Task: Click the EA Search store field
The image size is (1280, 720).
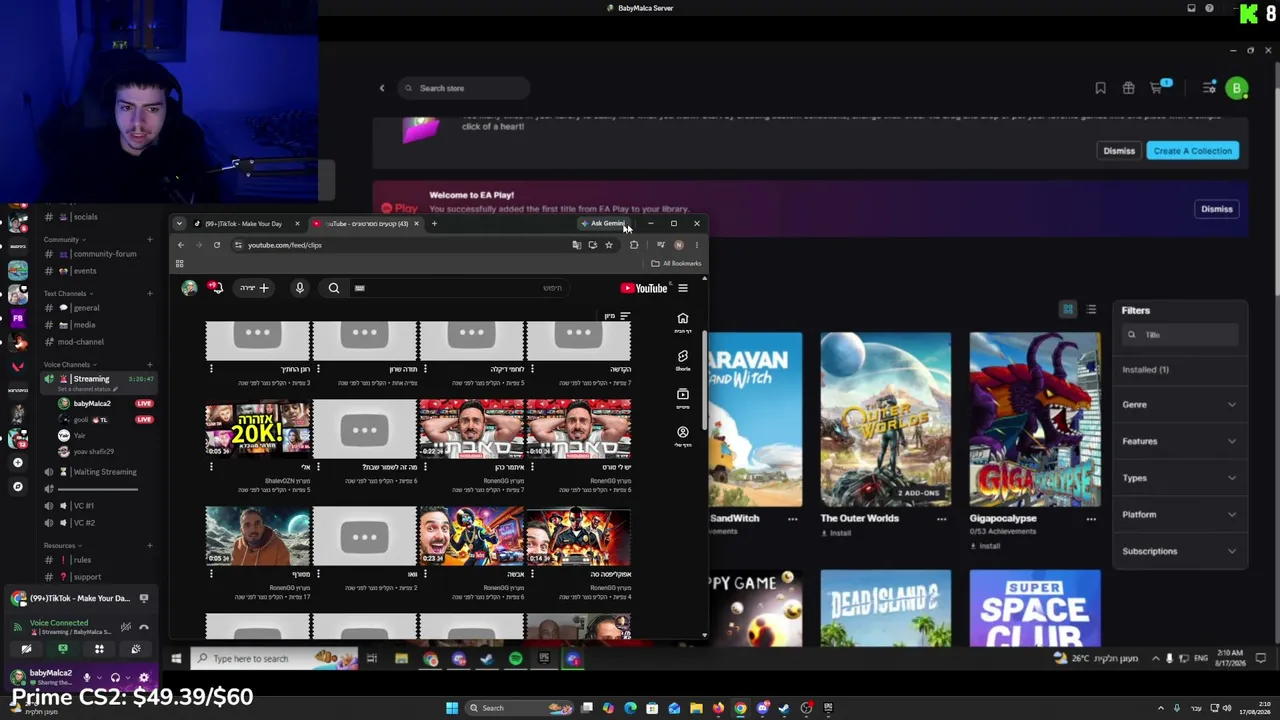Action: (x=463, y=88)
